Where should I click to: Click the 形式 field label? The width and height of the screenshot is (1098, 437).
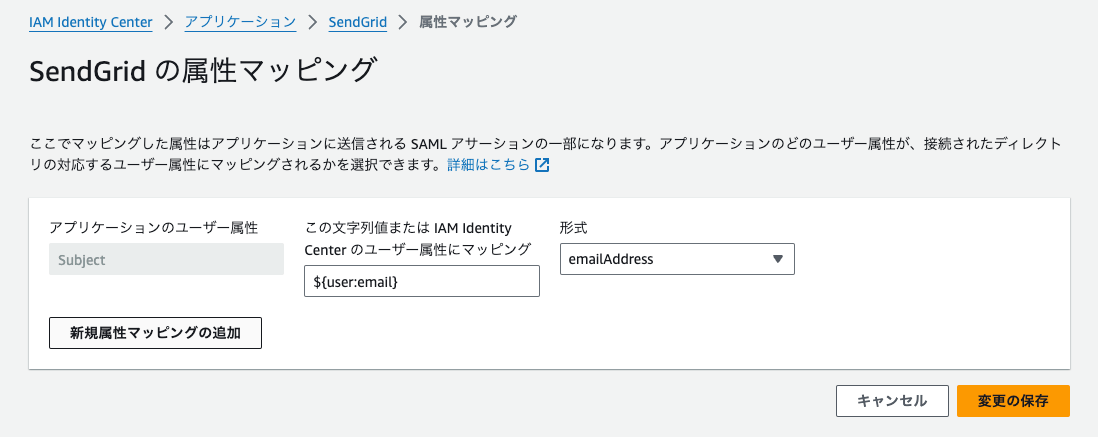pyautogui.click(x=574, y=228)
